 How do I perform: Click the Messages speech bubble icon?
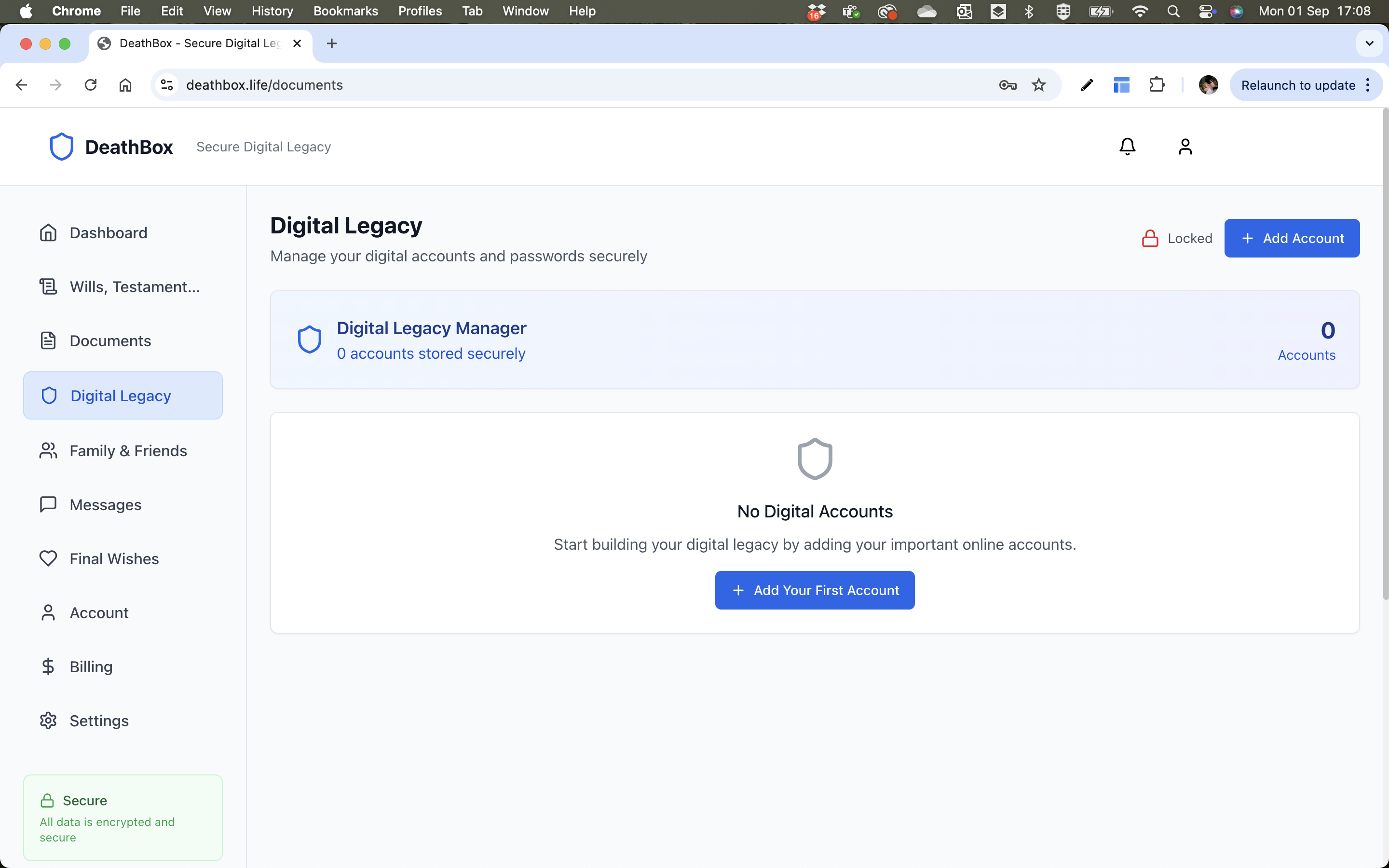[48, 504]
